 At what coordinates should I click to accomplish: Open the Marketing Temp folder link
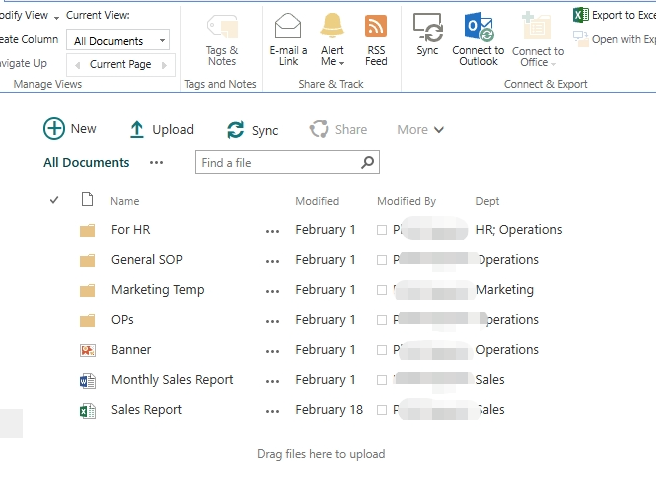158,290
